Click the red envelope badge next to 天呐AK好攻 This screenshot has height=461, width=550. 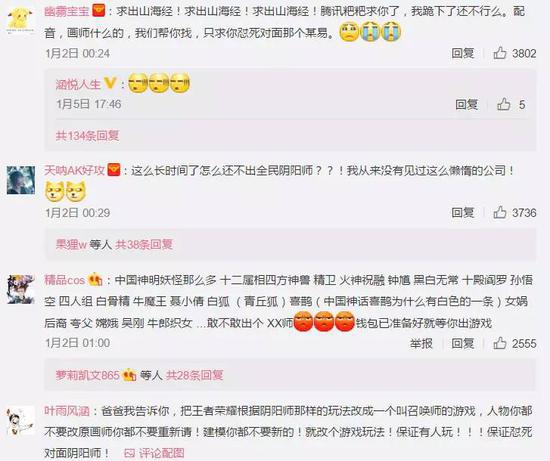point(114,170)
